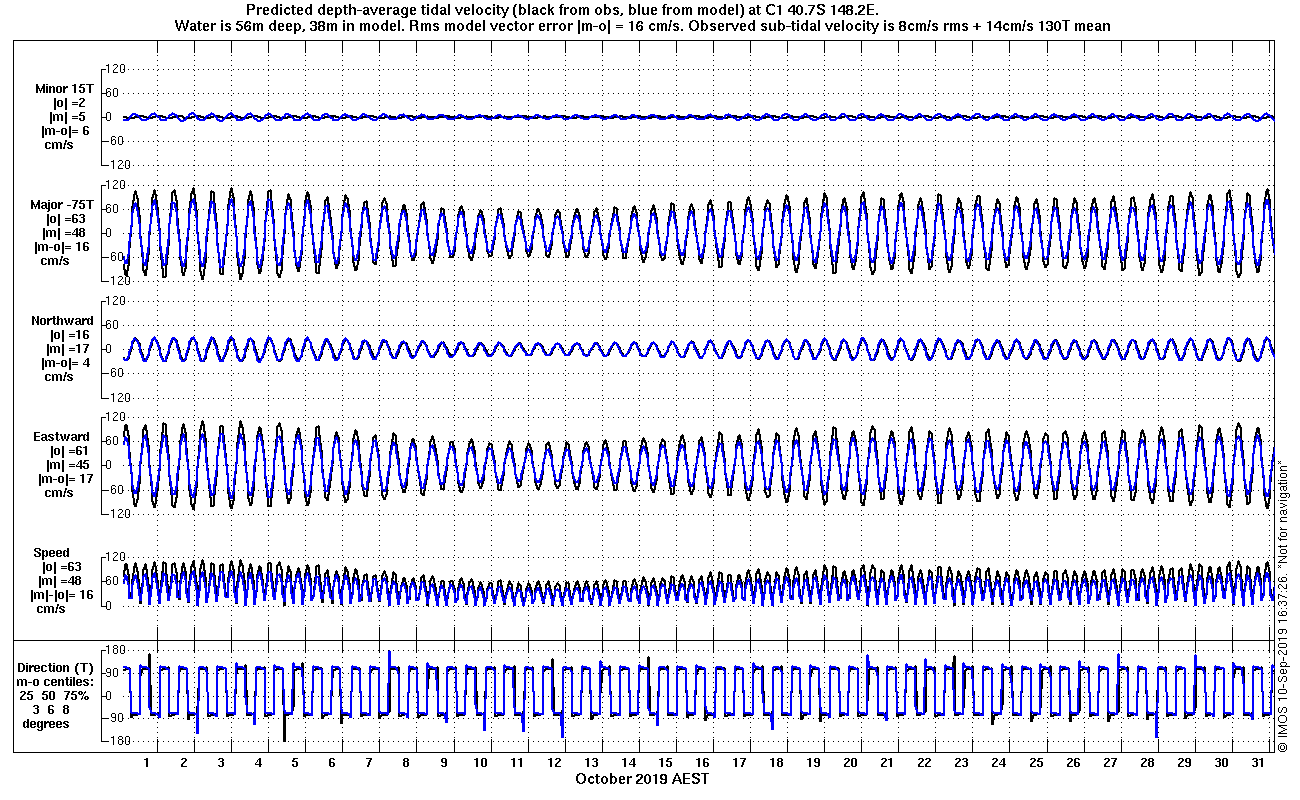The height and width of the screenshot is (800, 1300).
Task: Click the title line 'Predicted depth-average tidal velocity'
Action: click(564, 9)
